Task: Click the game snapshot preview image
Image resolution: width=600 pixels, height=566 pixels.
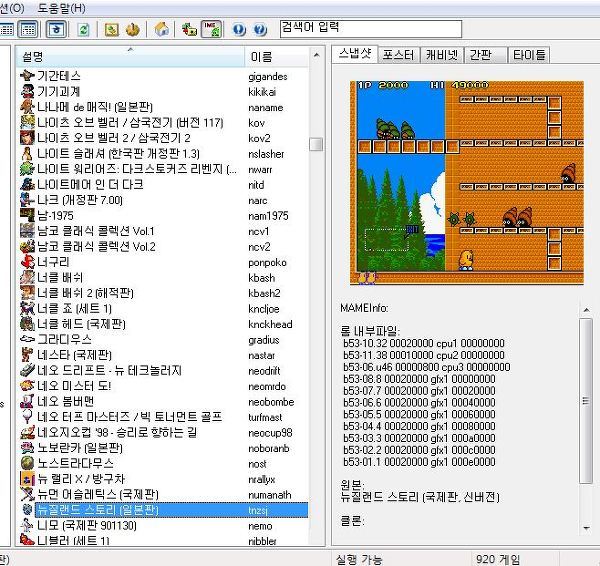Action: pyautogui.click(x=467, y=183)
